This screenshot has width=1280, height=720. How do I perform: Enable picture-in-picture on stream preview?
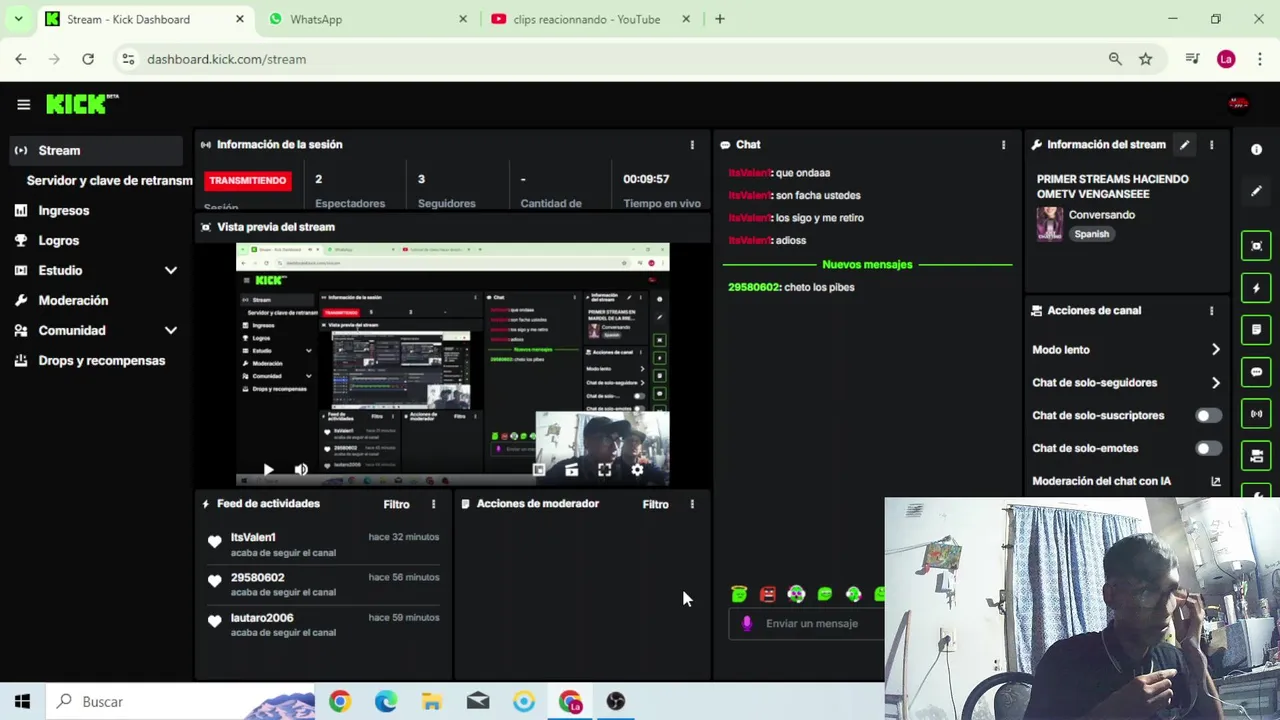pos(539,469)
